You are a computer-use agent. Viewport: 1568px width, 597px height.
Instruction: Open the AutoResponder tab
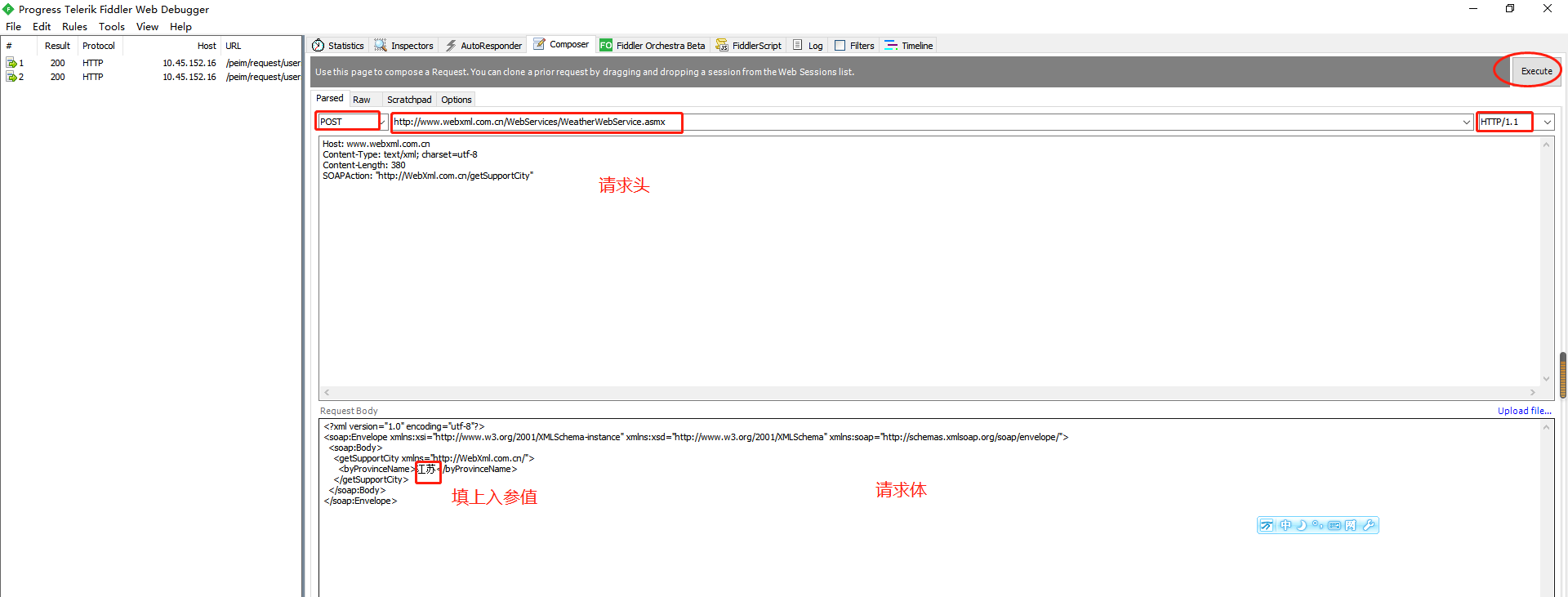pos(483,46)
